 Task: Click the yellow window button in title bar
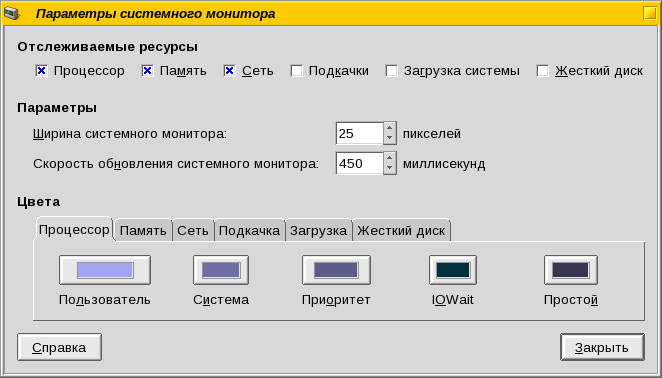point(650,13)
